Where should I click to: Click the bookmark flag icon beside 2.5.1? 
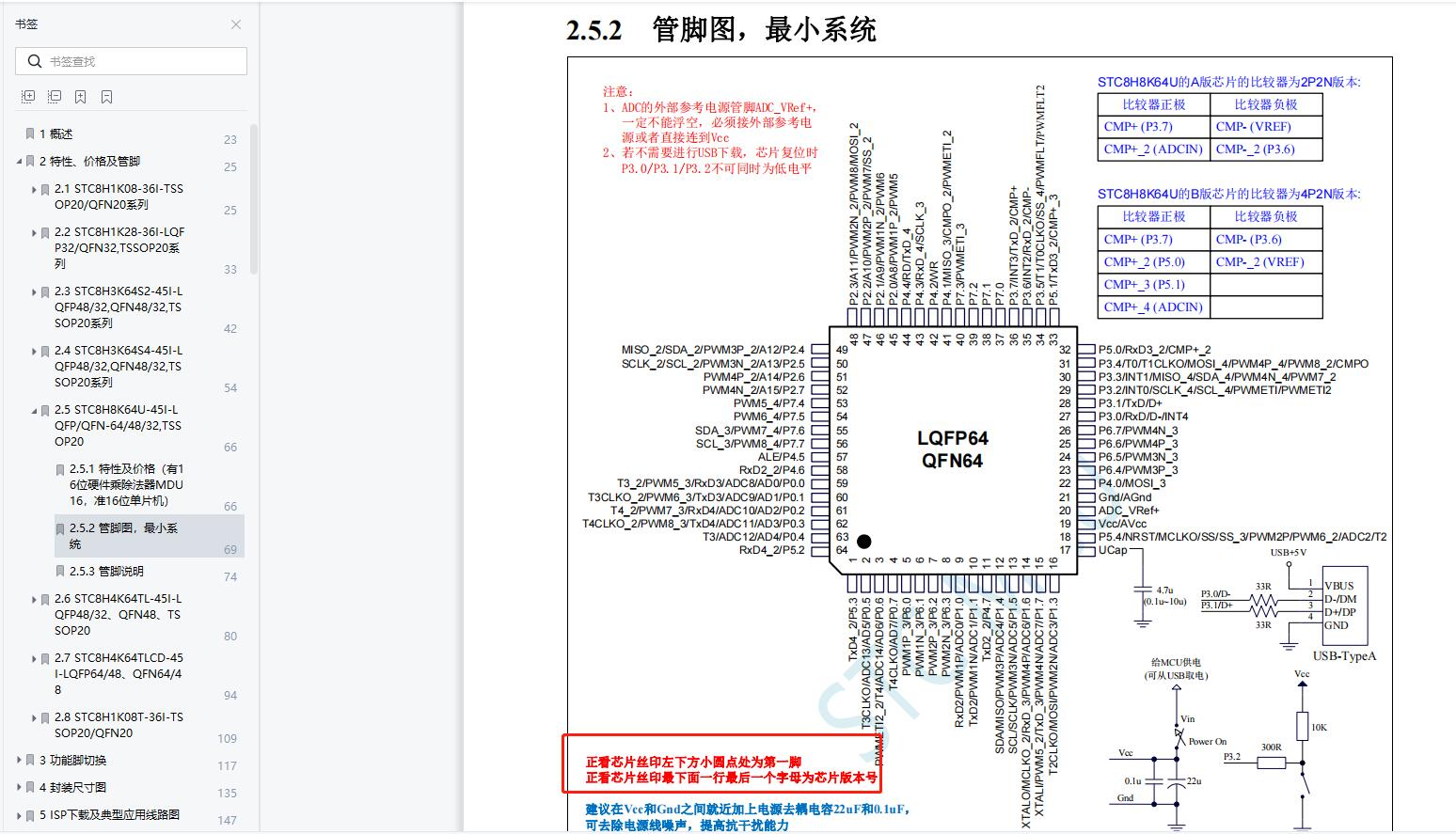click(60, 469)
